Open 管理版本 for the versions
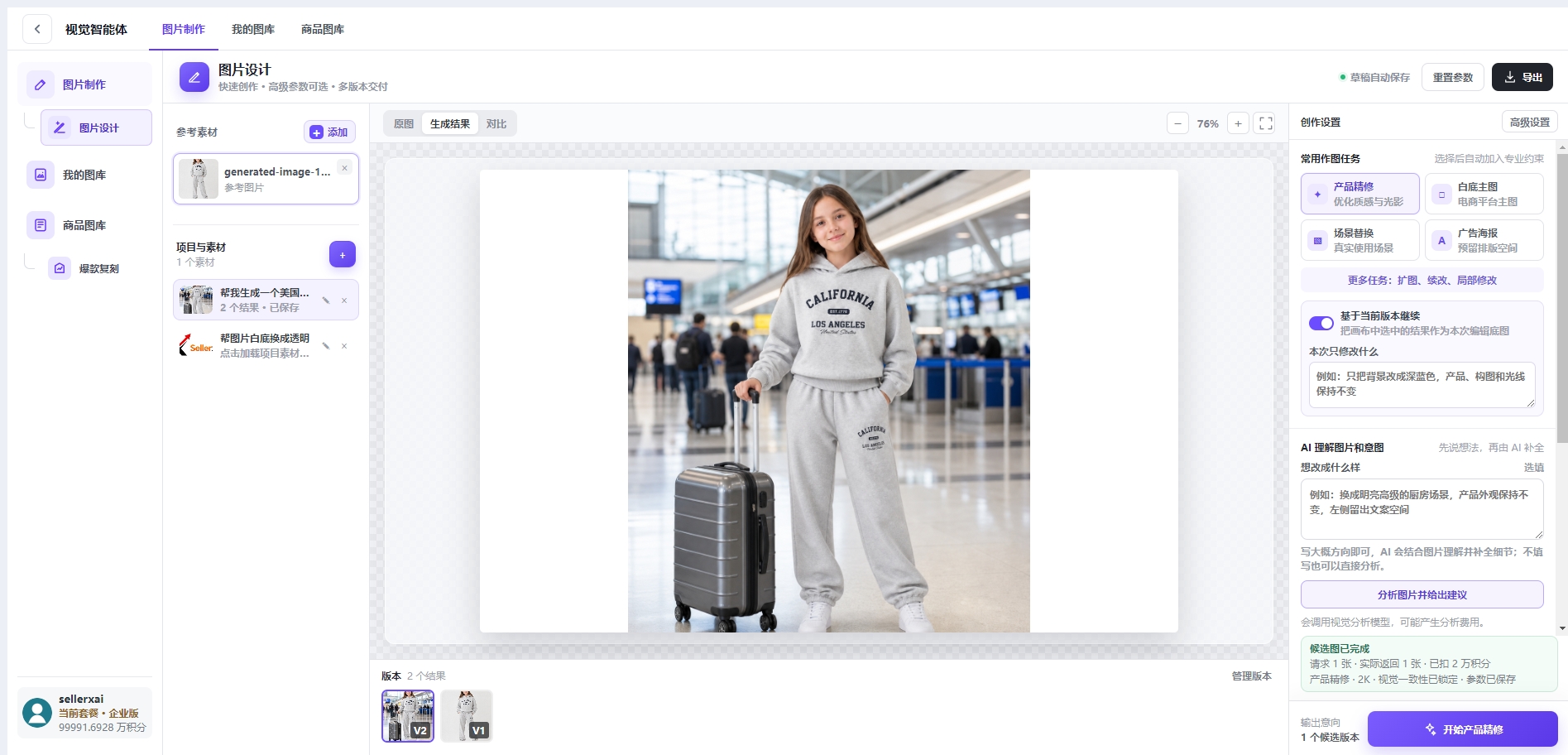1568x755 pixels. point(1251,676)
